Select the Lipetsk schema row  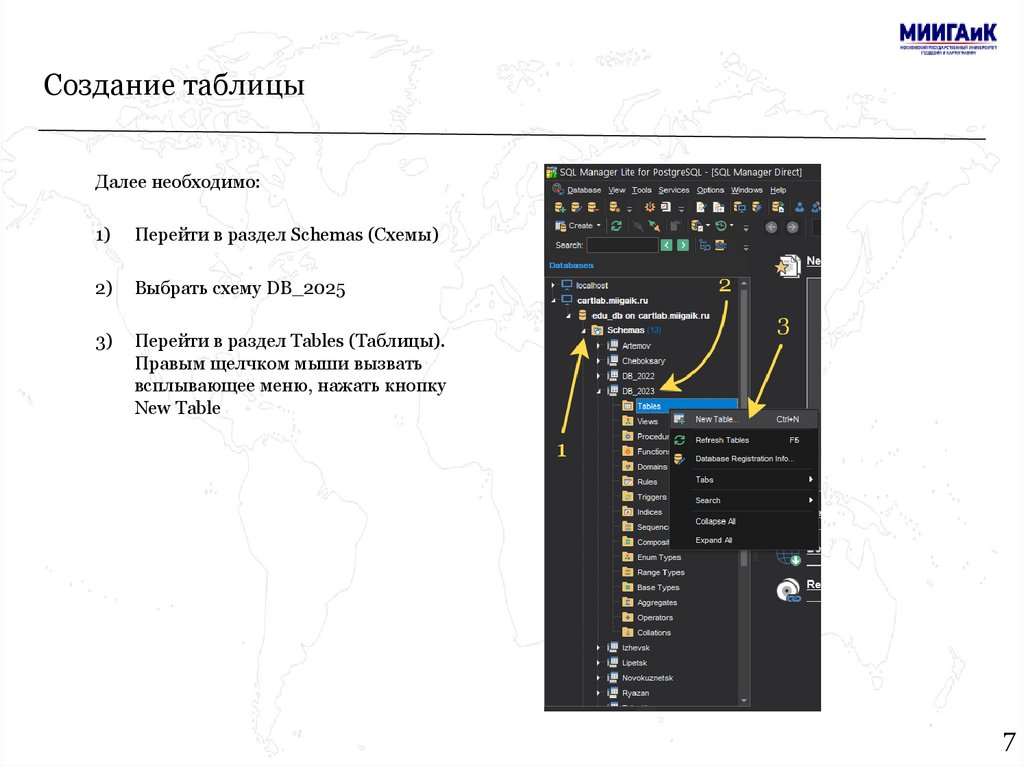[x=634, y=662]
